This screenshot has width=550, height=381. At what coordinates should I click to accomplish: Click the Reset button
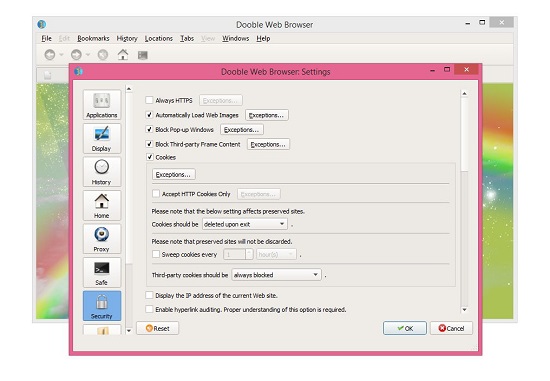157,328
